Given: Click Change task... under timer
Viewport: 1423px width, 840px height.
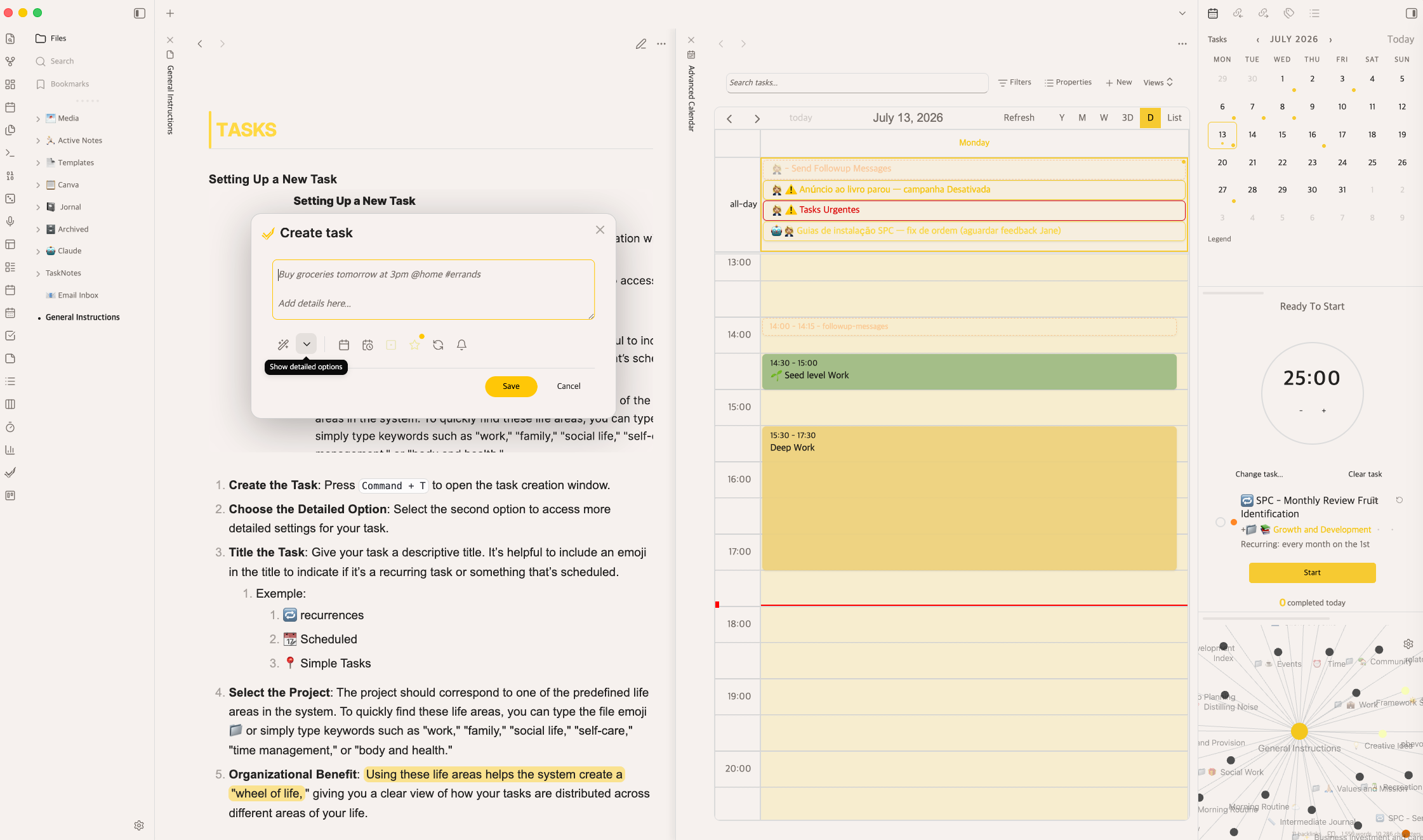Looking at the screenshot, I should (1259, 474).
